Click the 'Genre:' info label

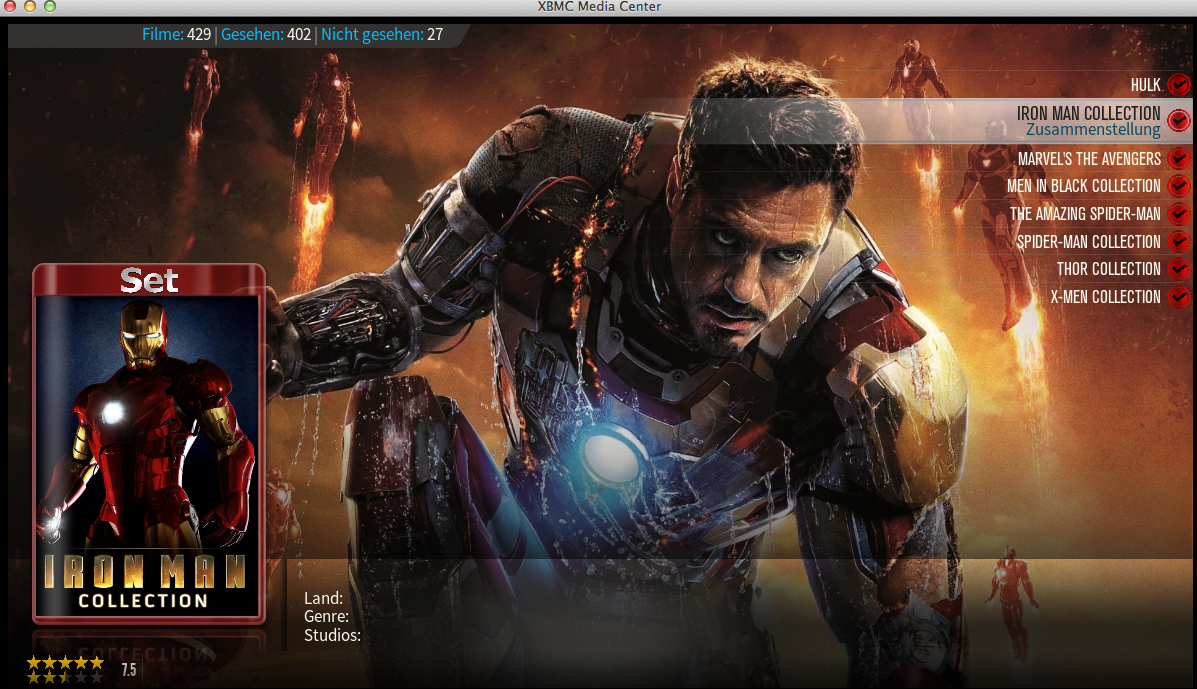tap(326, 617)
